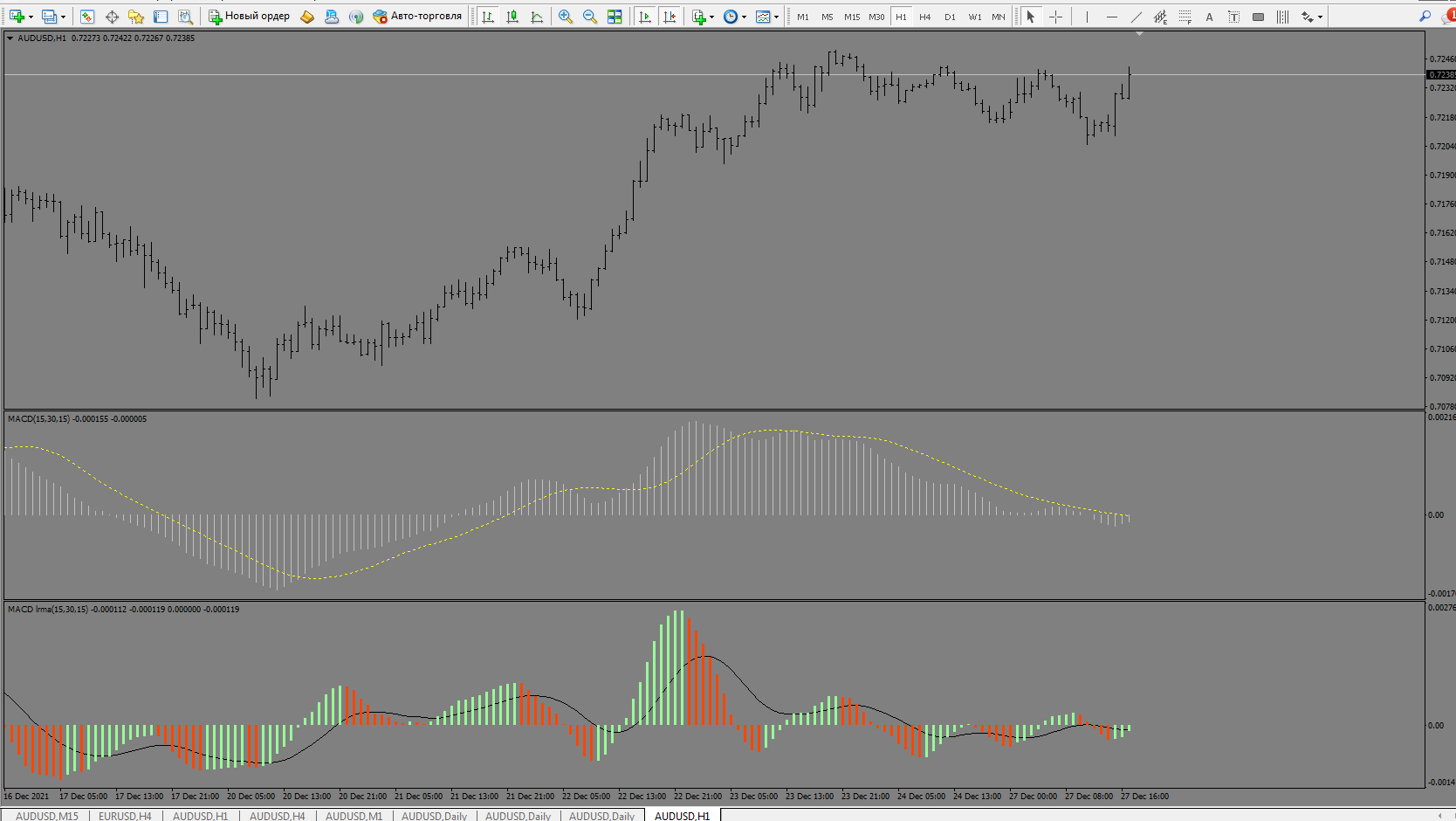The width and height of the screenshot is (1456, 821).
Task: Select the horizontal line tool
Action: [1111, 17]
